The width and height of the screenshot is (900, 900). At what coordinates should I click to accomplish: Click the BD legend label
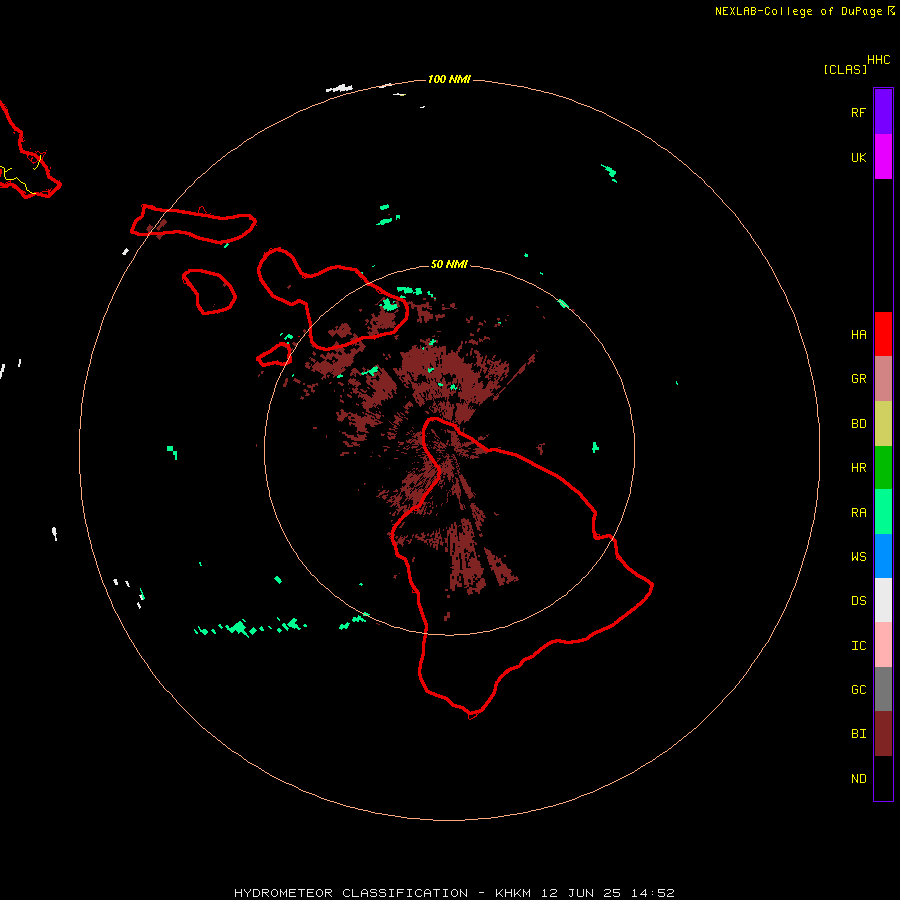pos(858,424)
